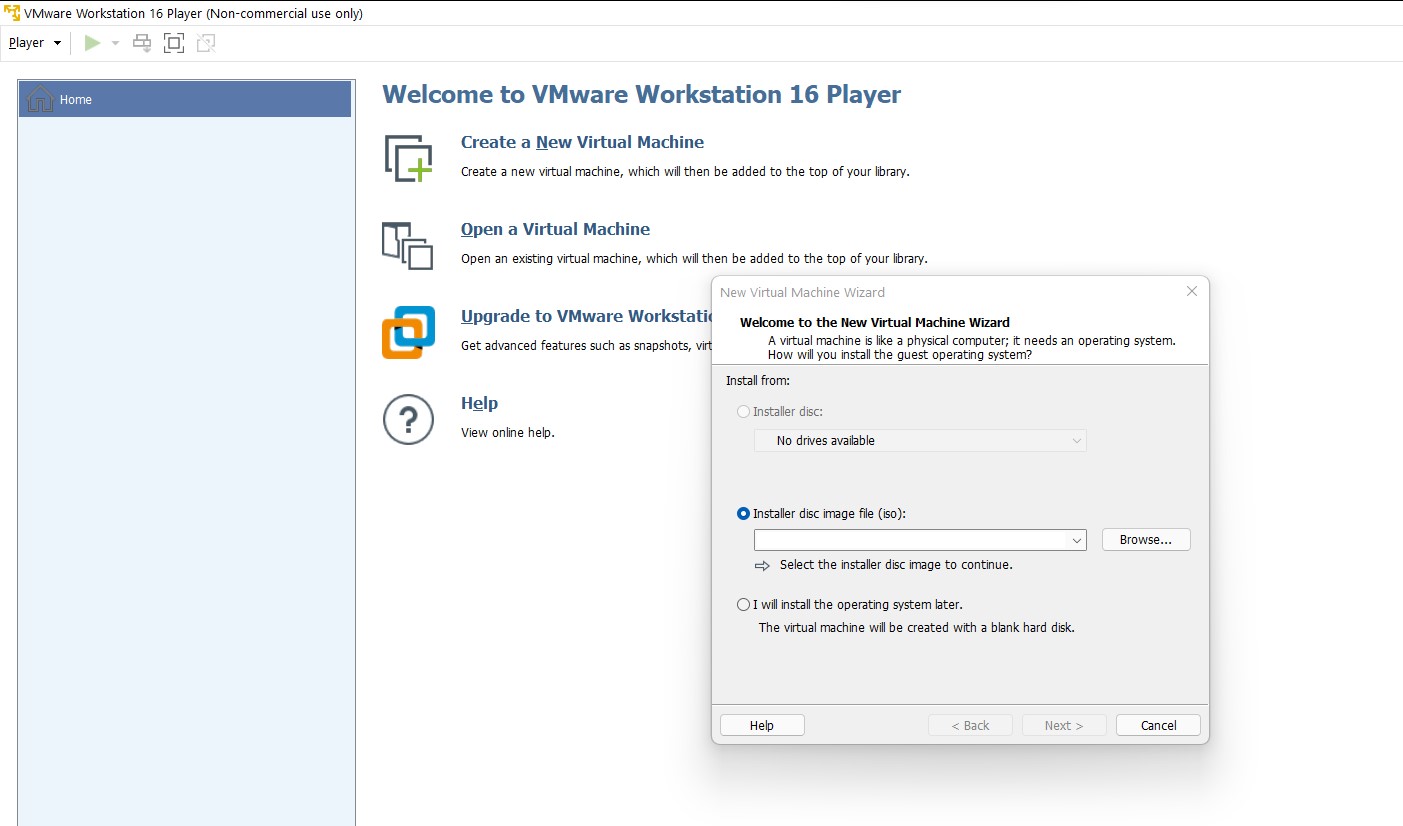
Task: Expand the ISO path dropdown arrow
Action: 1077,540
